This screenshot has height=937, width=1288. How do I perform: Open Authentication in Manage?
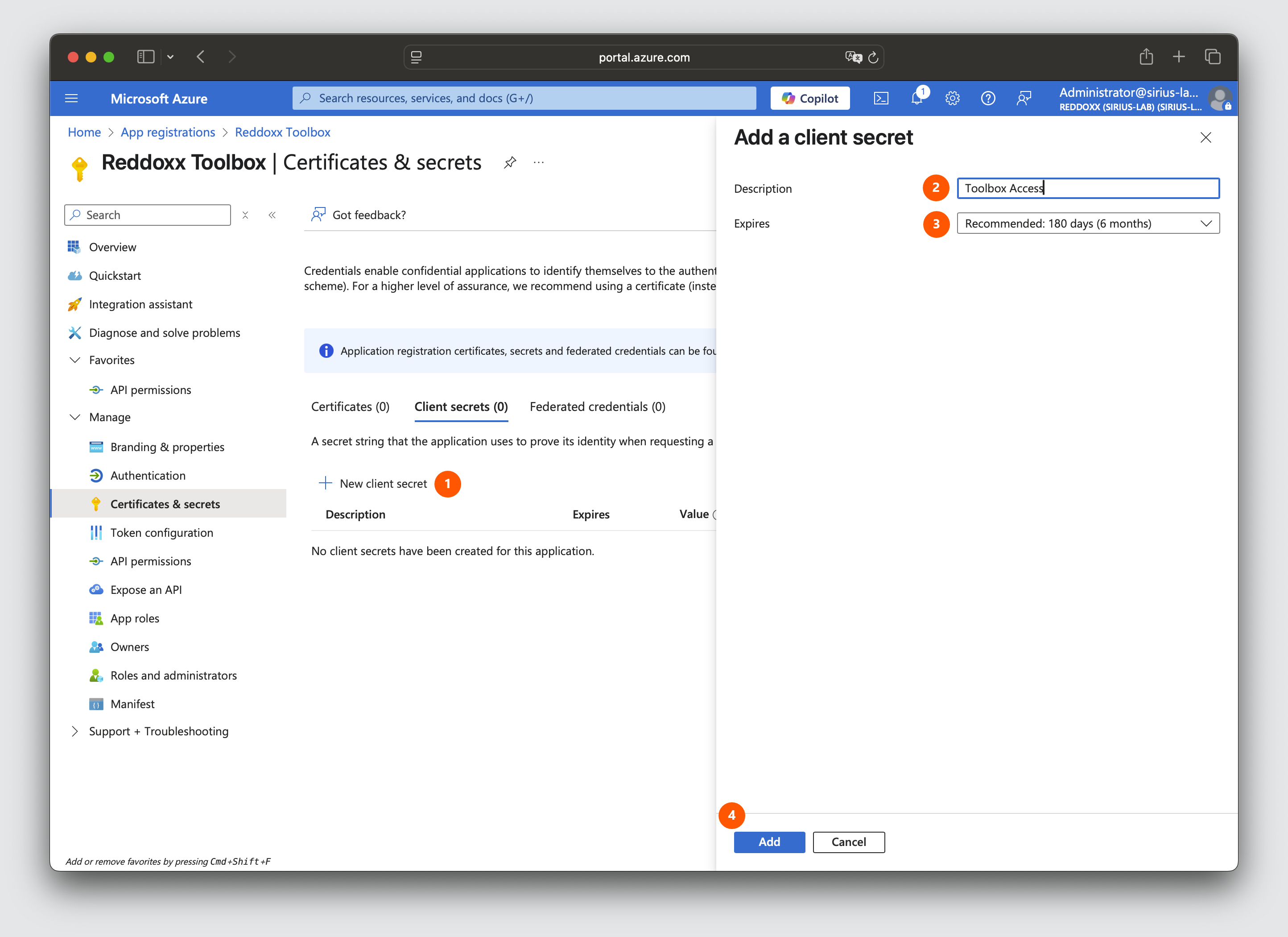coord(148,476)
